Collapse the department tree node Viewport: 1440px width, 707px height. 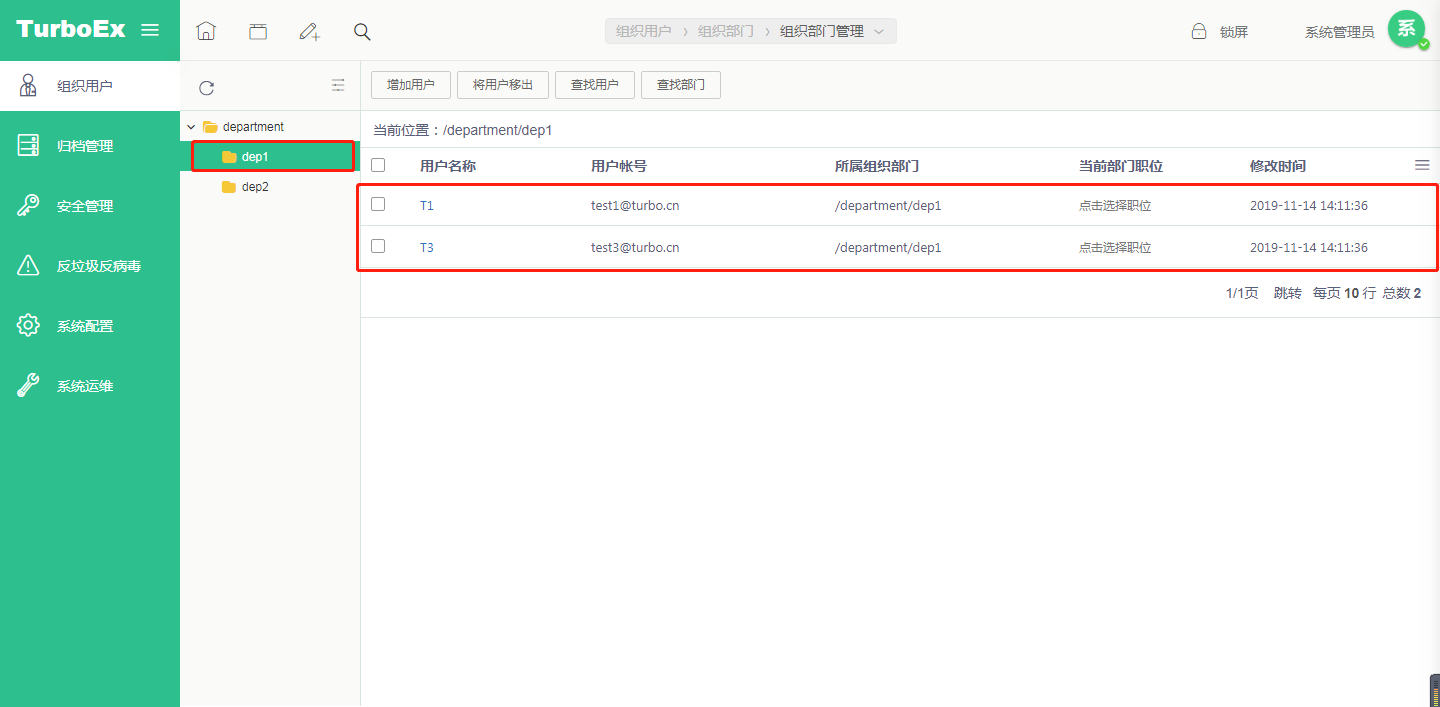(191, 127)
